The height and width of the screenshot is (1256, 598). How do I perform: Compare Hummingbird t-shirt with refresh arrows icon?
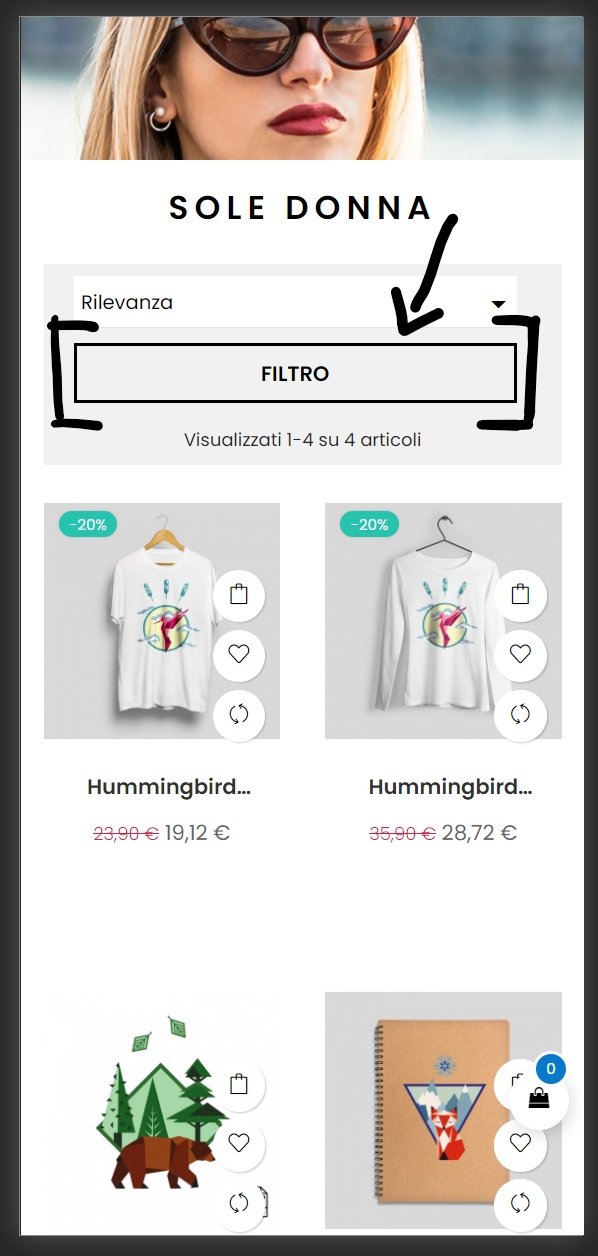click(238, 714)
